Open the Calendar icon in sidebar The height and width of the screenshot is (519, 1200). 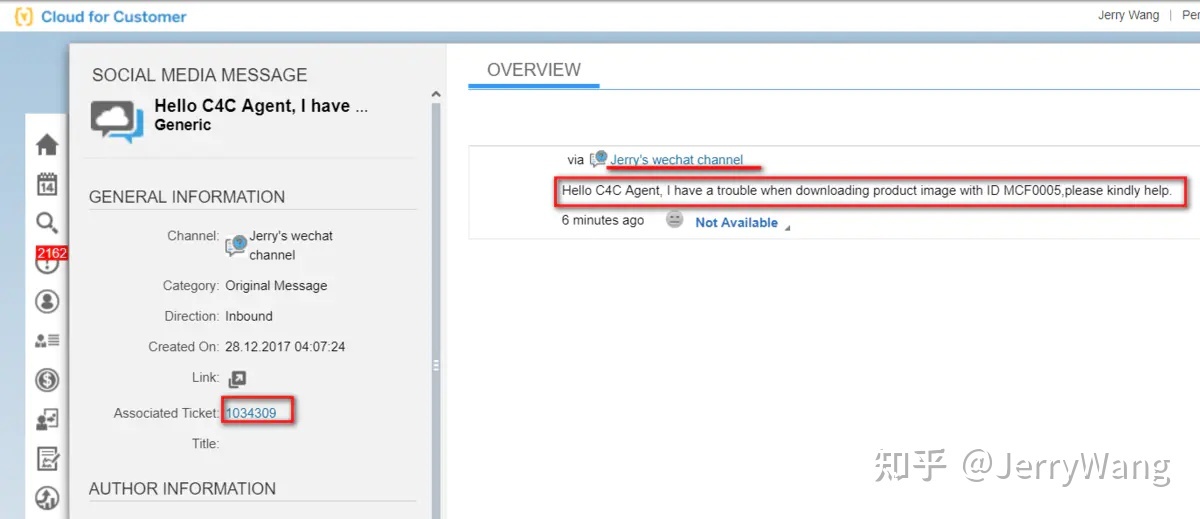point(47,184)
